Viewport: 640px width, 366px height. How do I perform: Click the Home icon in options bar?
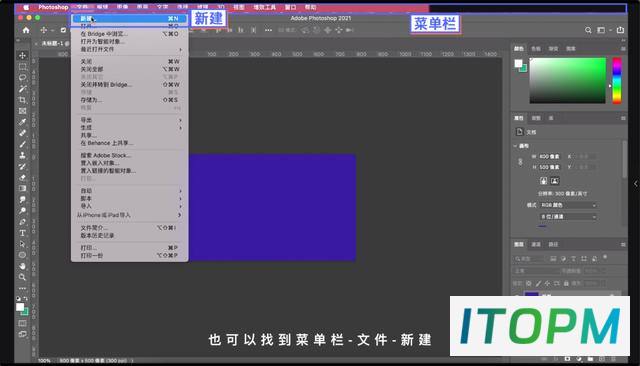coord(26,30)
